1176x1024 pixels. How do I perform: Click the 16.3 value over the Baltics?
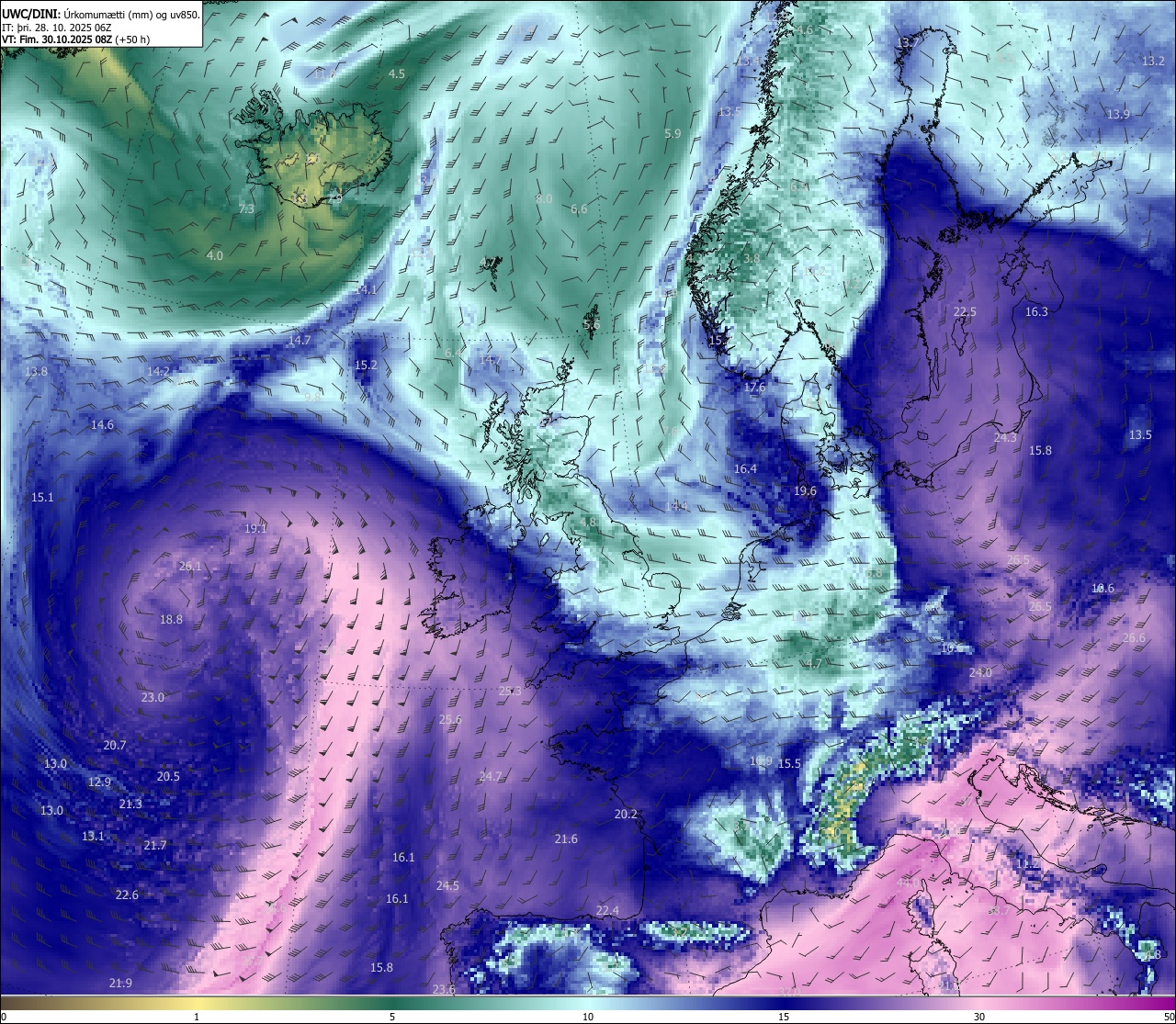pyautogui.click(x=1036, y=312)
